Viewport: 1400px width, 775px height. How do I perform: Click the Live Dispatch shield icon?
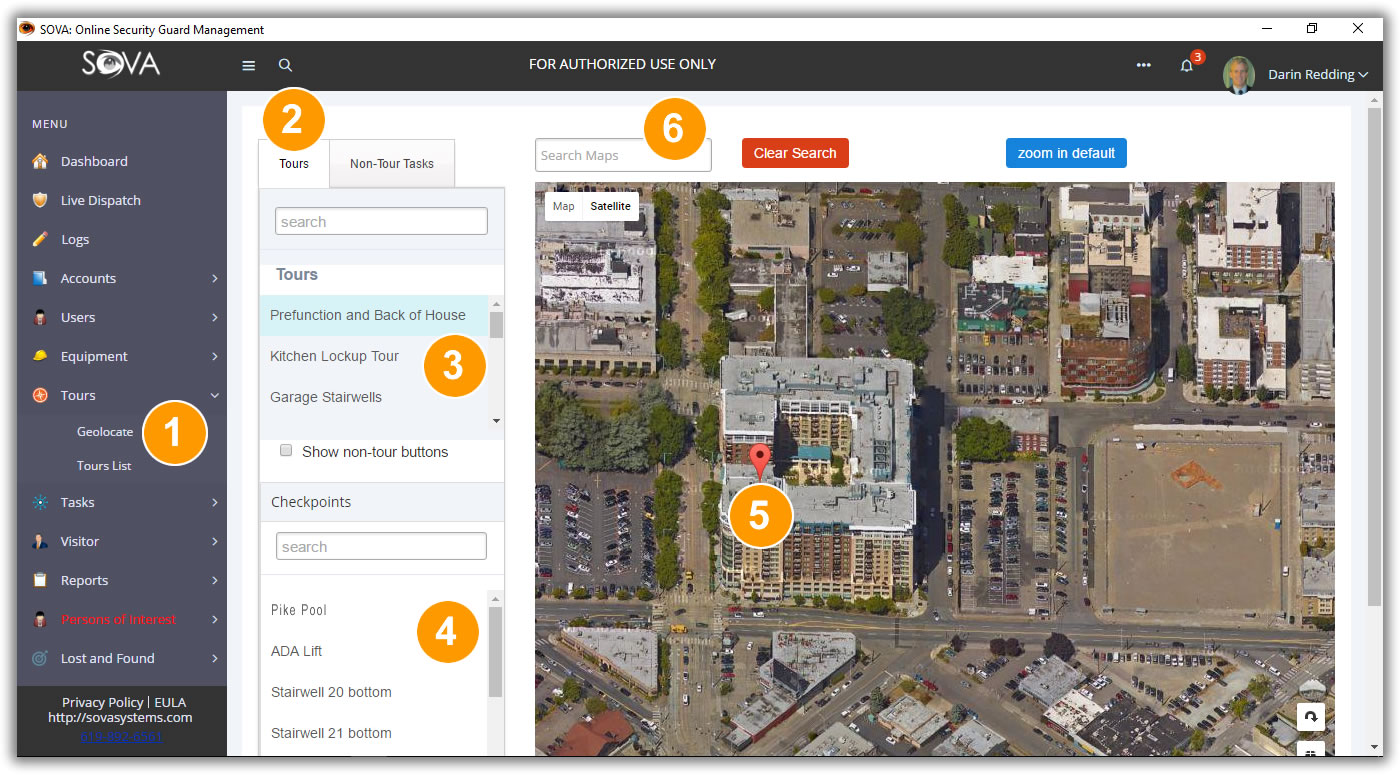coord(40,200)
